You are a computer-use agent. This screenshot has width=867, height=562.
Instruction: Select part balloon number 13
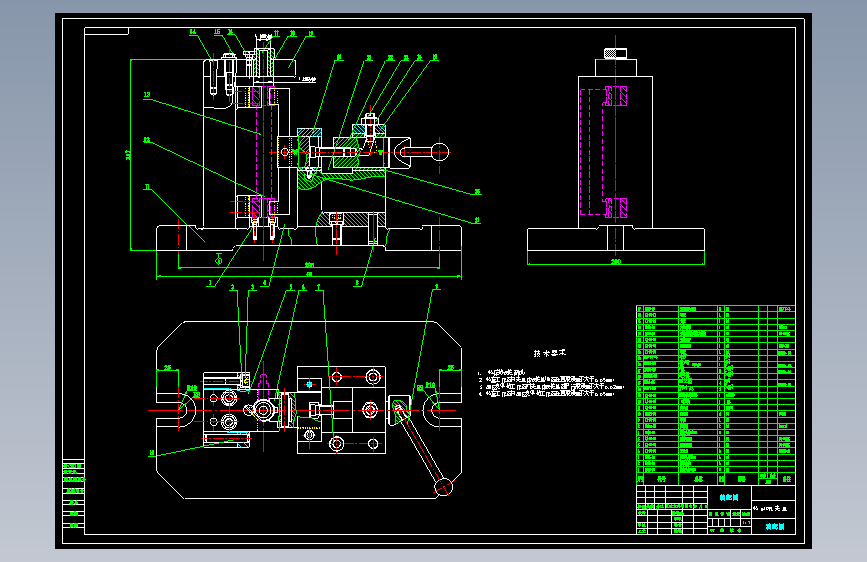(x=147, y=95)
